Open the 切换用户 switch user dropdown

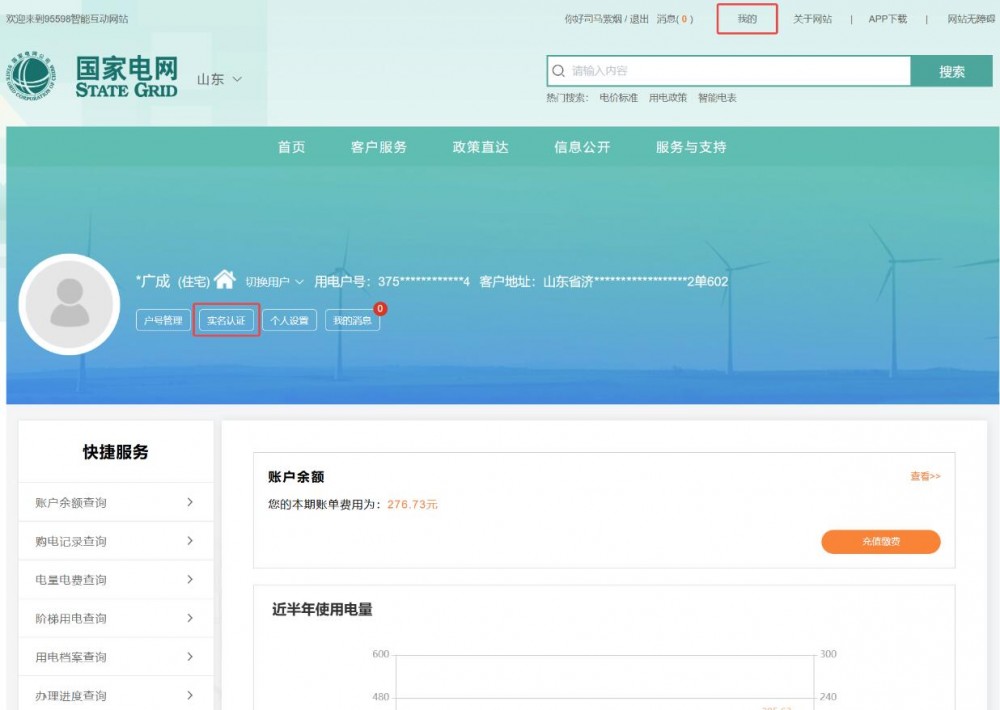[x=274, y=282]
